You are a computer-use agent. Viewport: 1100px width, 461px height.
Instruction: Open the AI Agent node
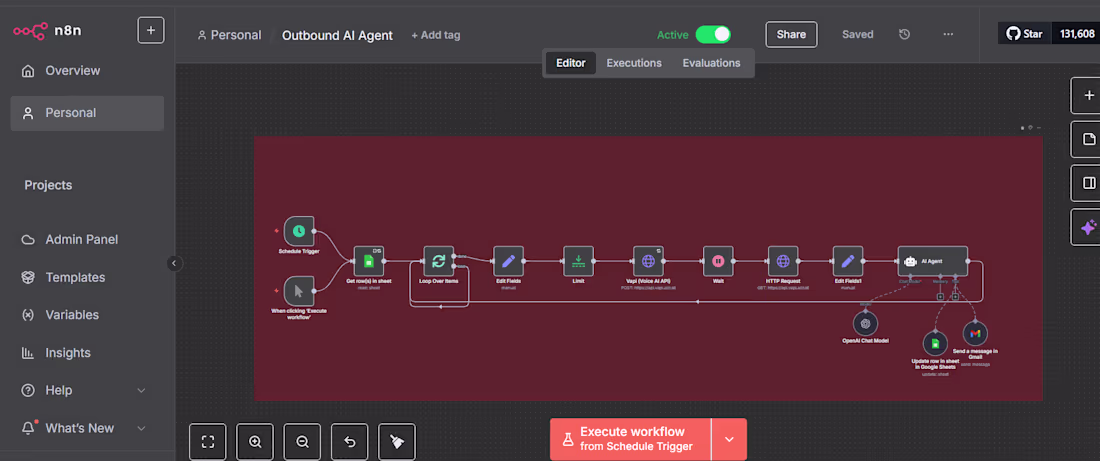(x=932, y=261)
